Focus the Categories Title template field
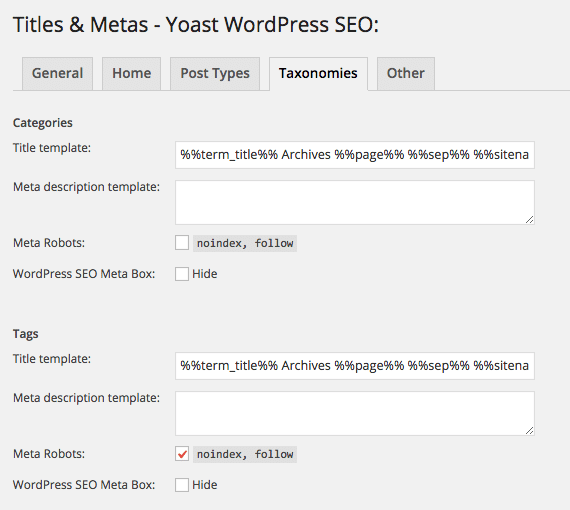570x510 pixels. point(355,155)
